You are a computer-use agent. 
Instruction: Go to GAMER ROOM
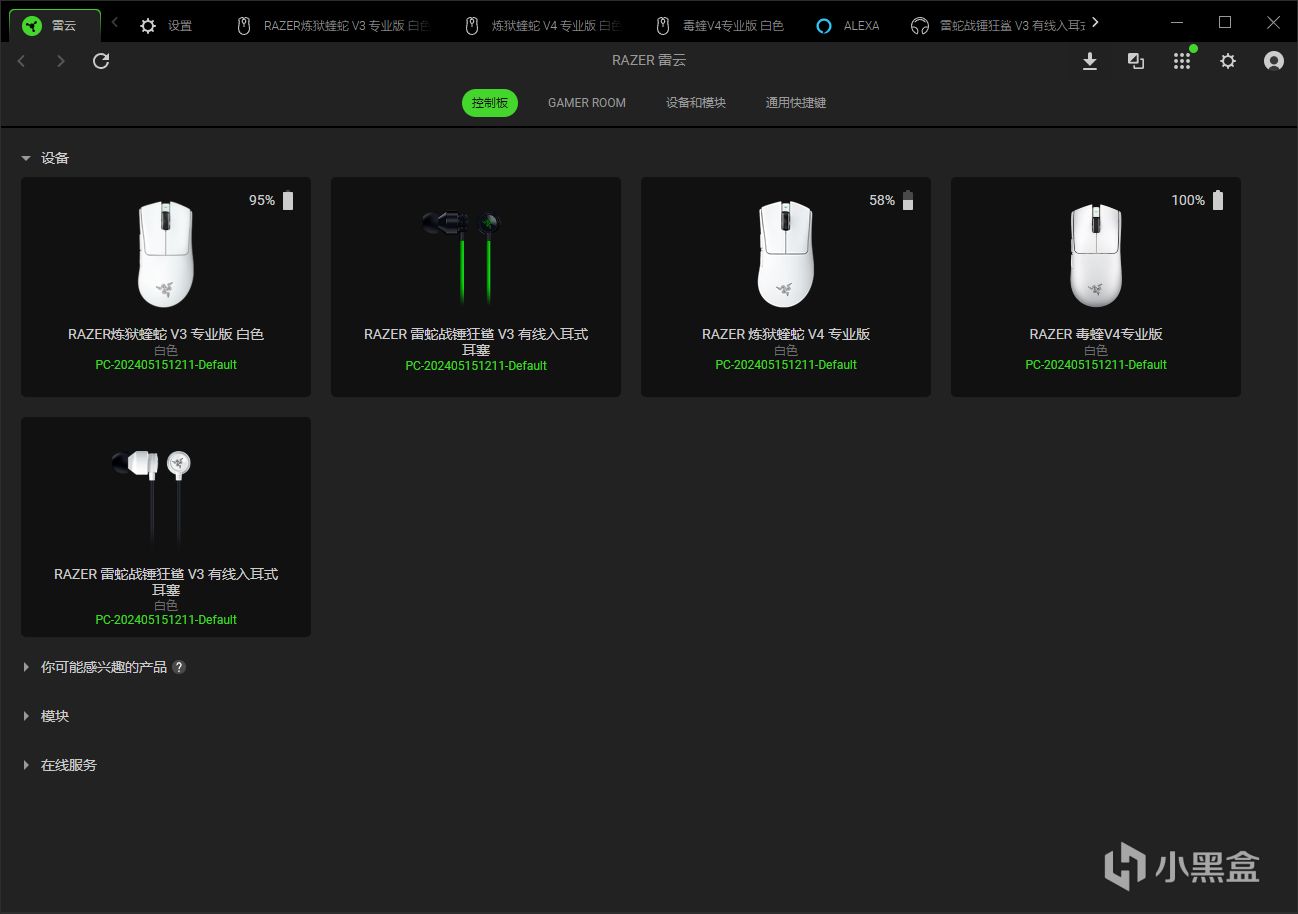pyautogui.click(x=587, y=103)
